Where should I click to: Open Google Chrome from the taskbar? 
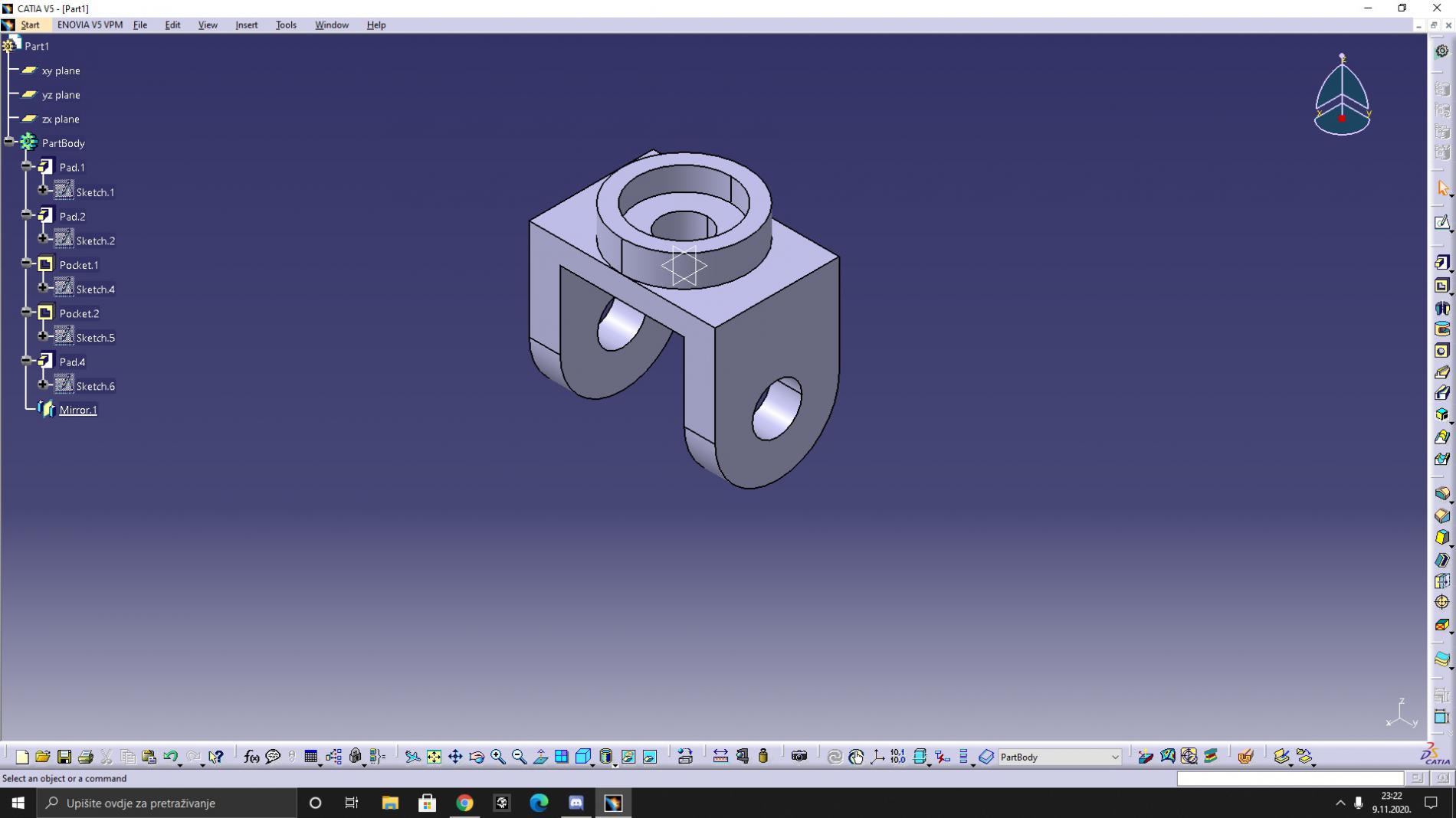(464, 803)
